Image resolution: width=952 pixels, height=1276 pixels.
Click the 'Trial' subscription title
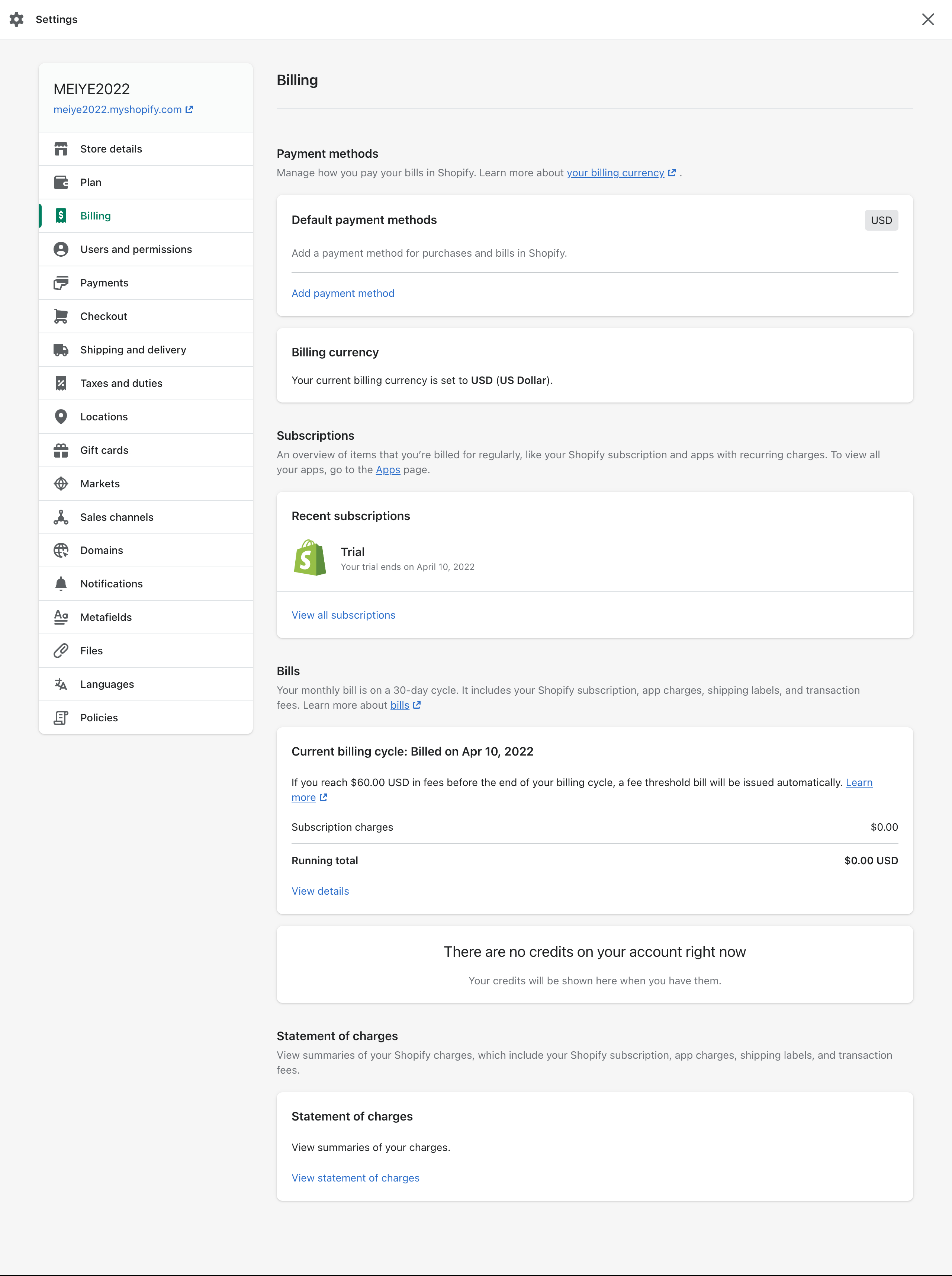pyautogui.click(x=353, y=552)
